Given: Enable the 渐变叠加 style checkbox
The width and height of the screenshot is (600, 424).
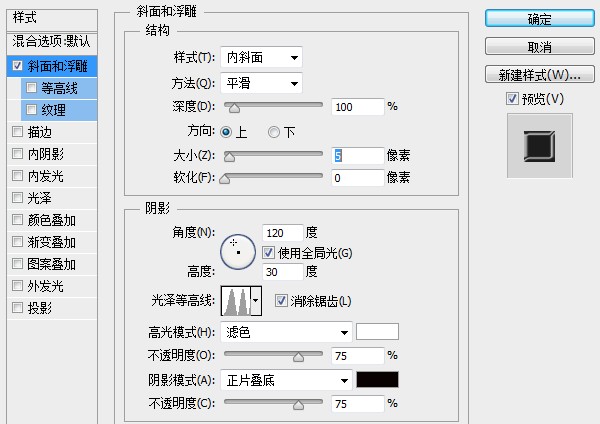Looking at the screenshot, I should pos(17,241).
